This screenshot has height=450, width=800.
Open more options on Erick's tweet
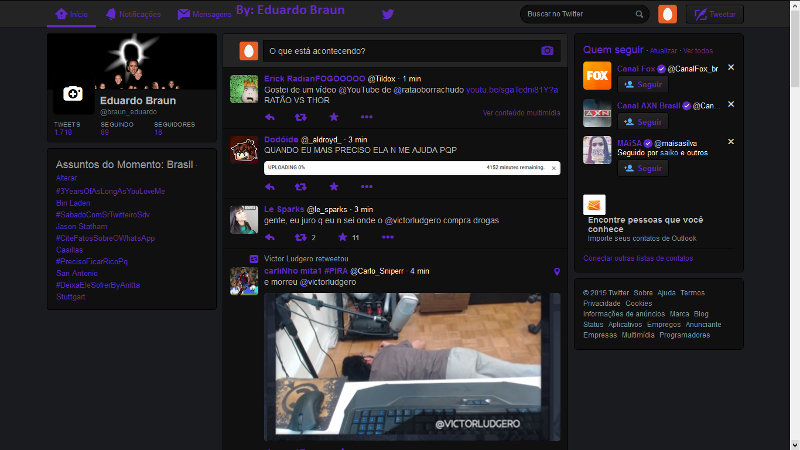point(366,117)
